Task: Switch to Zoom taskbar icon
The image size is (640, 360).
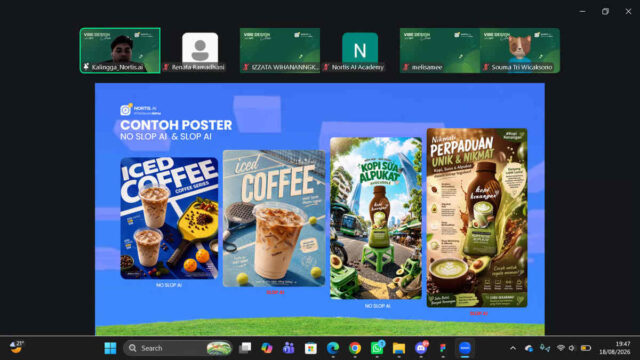Action: pyautogui.click(x=465, y=348)
